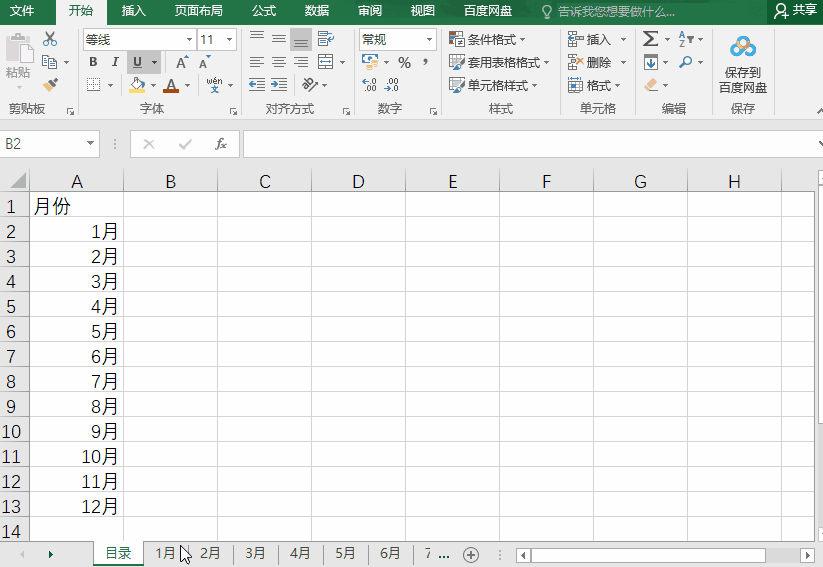Viewport: 823px width, 567px height.
Task: Apply cell borders icon
Action: (93, 85)
